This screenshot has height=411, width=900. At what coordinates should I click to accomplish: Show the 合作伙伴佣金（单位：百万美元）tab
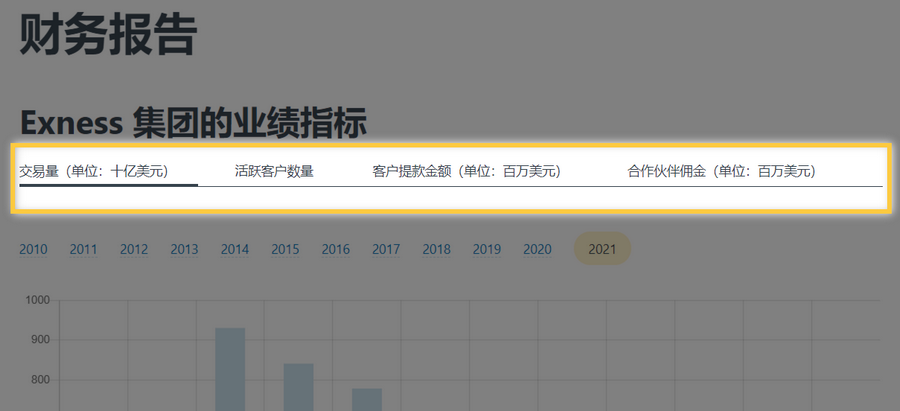click(721, 171)
